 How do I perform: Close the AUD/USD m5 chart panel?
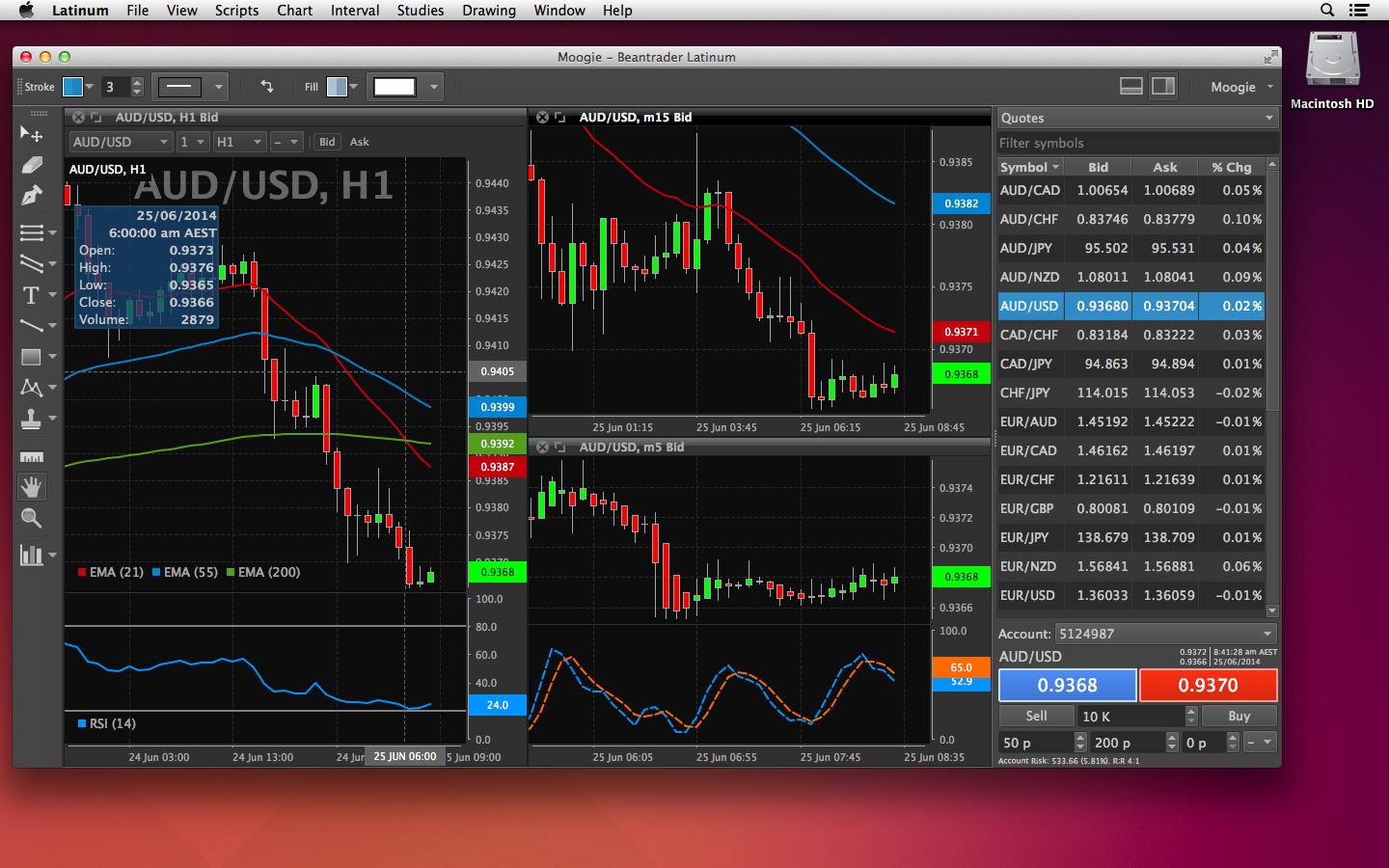pyautogui.click(x=542, y=448)
